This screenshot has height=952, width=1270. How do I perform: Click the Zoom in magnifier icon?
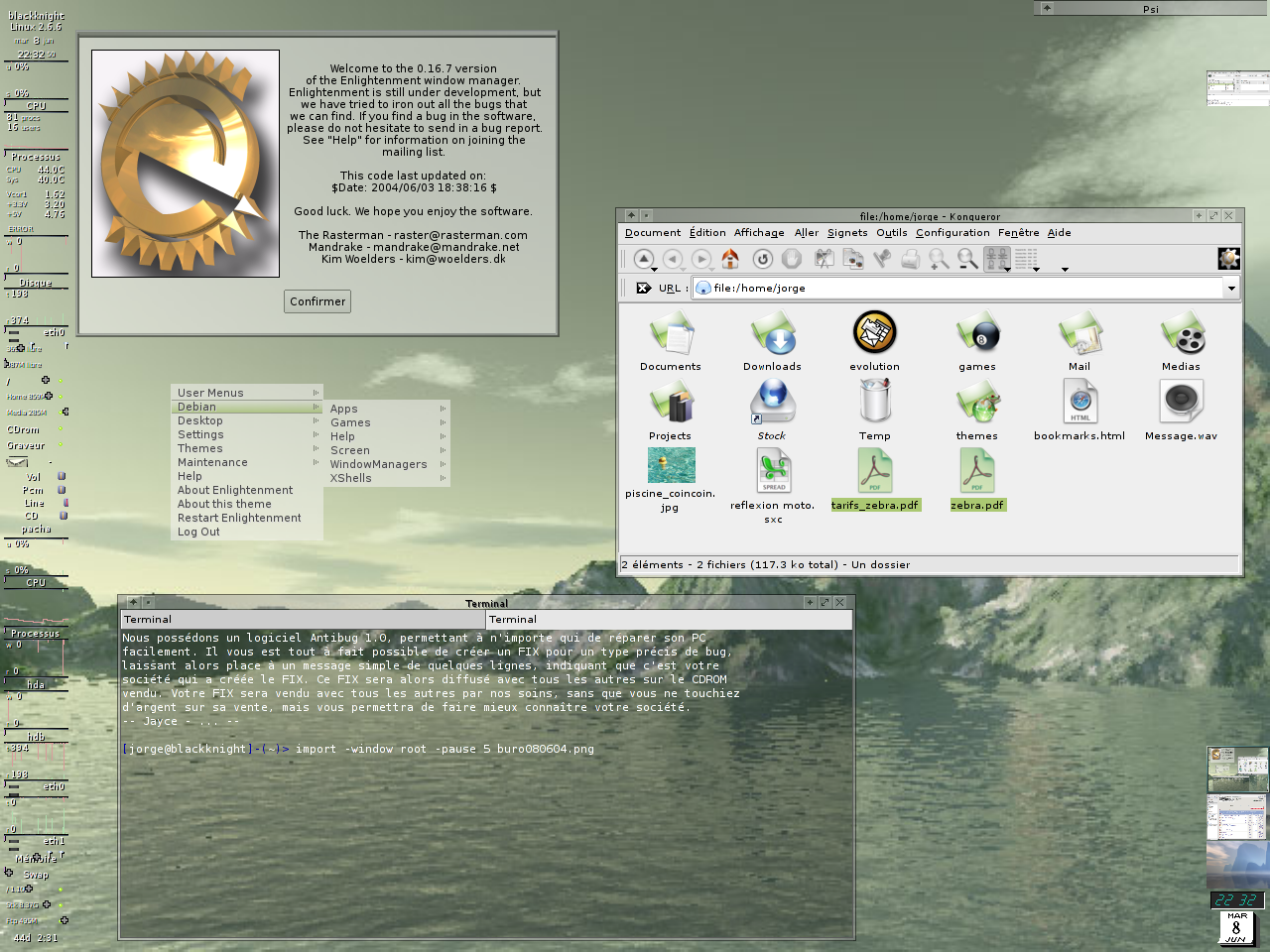pos(939,259)
